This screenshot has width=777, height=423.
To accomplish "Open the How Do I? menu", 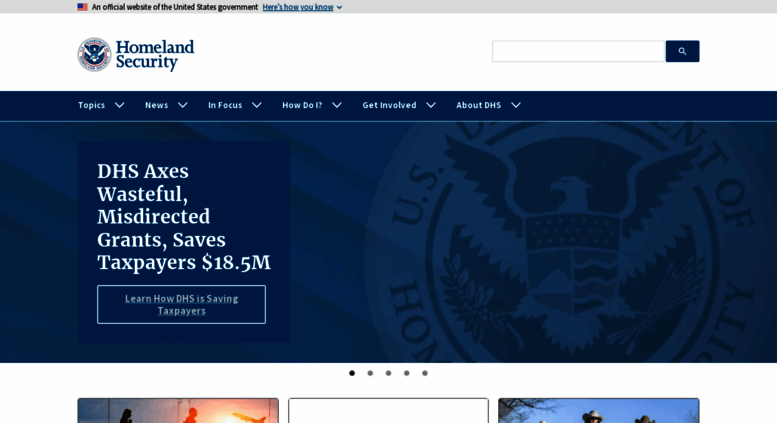I will pyautogui.click(x=302, y=105).
